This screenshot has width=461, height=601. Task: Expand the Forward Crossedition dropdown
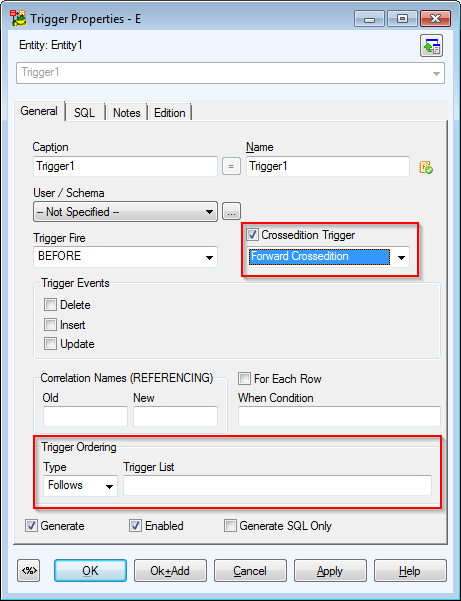[328, 257]
